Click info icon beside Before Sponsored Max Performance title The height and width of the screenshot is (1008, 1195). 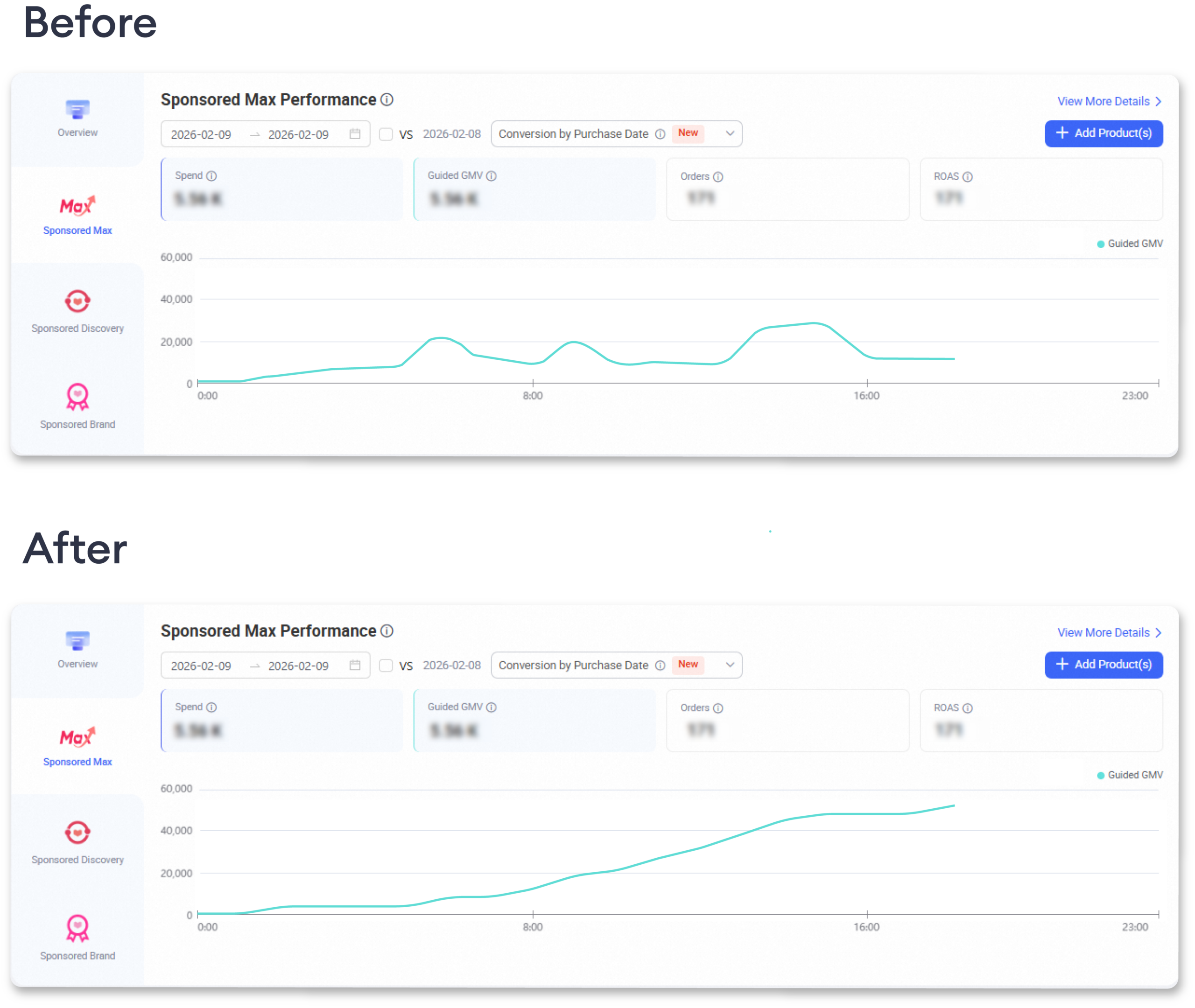[x=387, y=100]
